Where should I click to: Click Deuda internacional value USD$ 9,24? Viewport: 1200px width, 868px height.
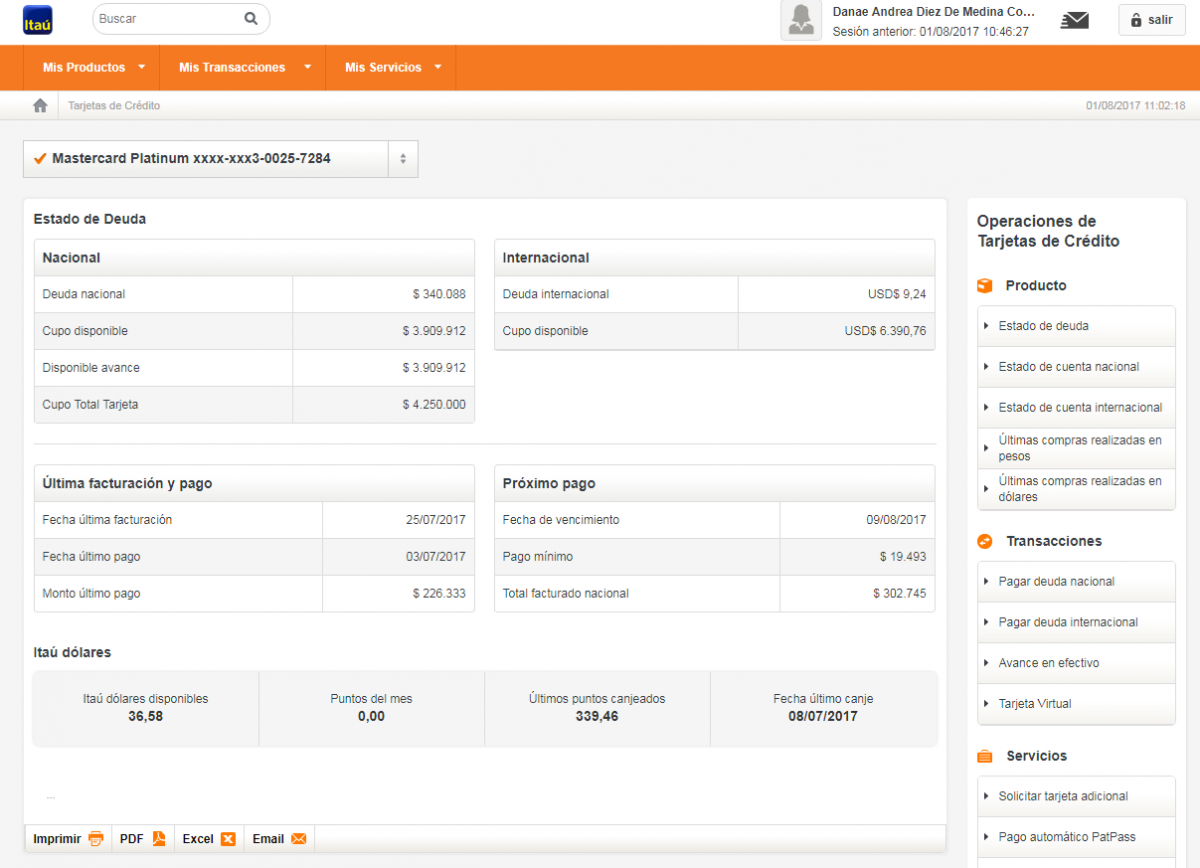coord(897,294)
